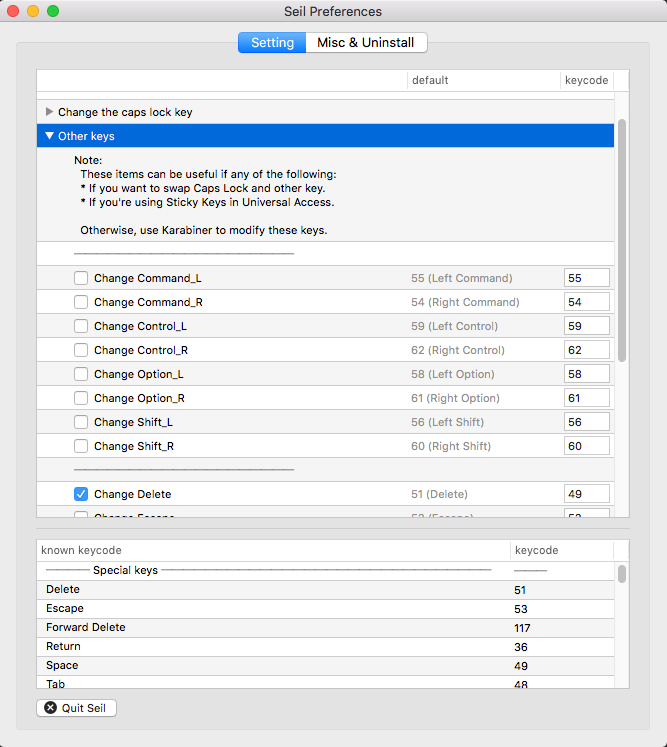Edit the Option_R keycode field showing 61
Viewport: 667px width, 747px height.
click(x=586, y=398)
